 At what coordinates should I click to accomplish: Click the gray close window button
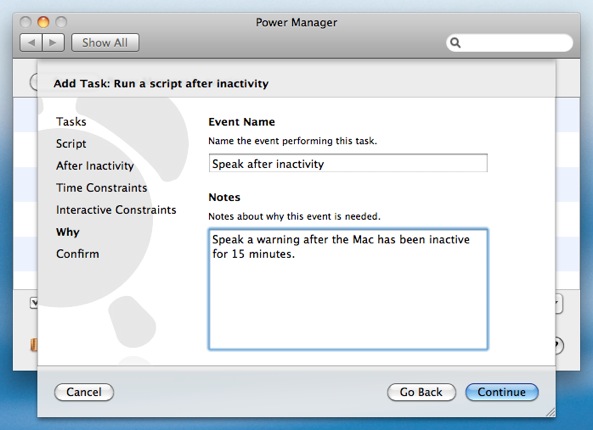click(x=25, y=22)
